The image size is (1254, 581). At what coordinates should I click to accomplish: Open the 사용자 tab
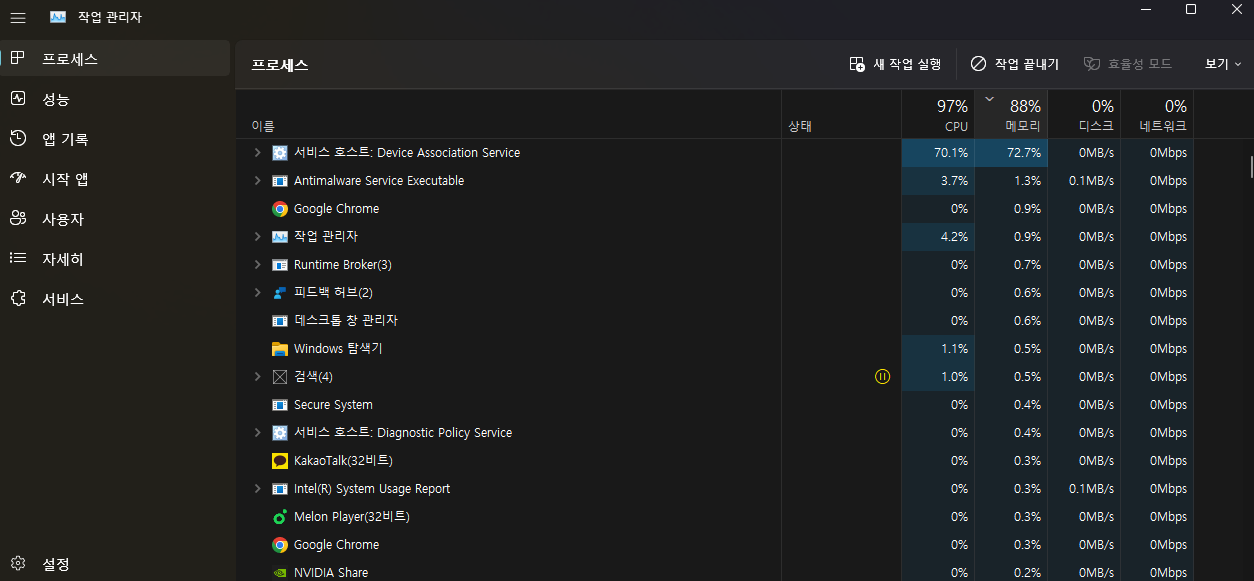click(115, 219)
